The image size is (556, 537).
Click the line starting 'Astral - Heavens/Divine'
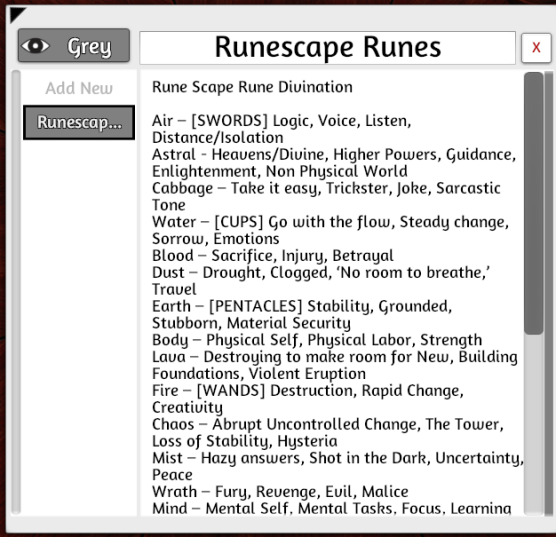334,154
